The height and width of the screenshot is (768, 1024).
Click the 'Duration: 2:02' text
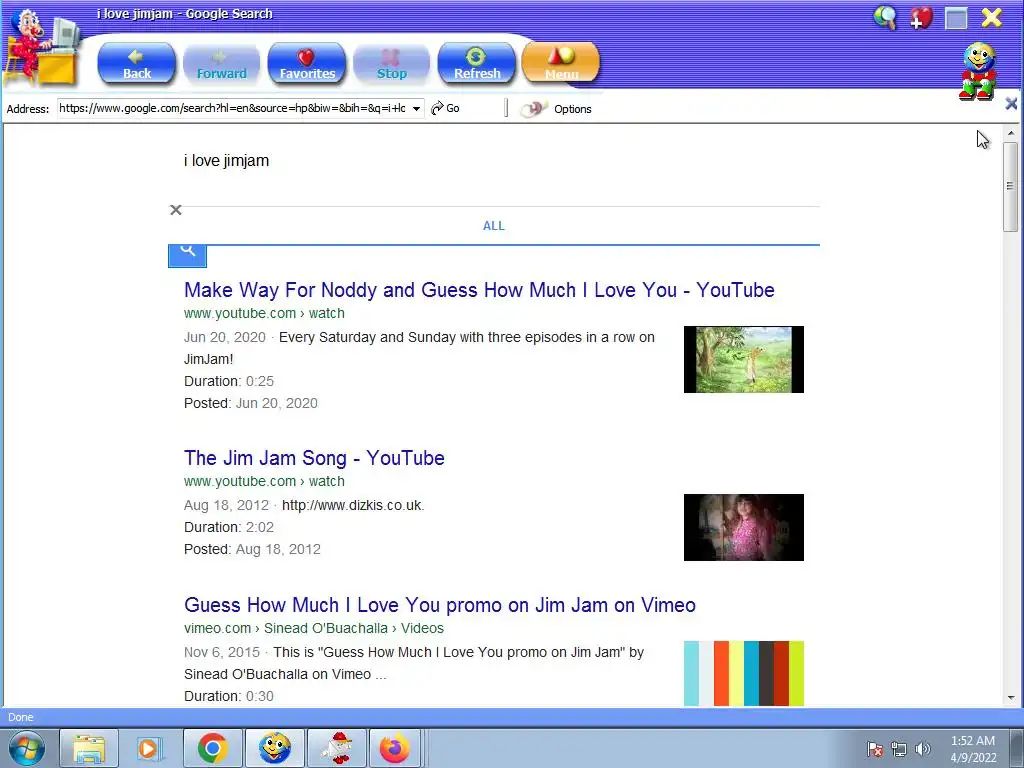tap(229, 527)
